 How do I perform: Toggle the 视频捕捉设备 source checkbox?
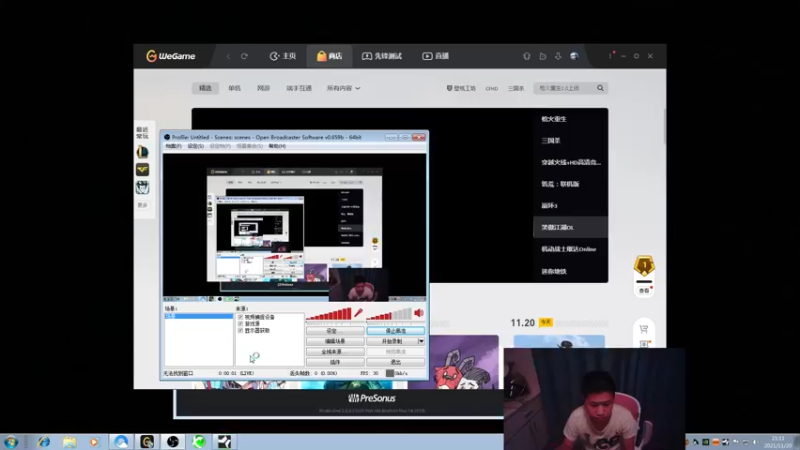tap(240, 317)
